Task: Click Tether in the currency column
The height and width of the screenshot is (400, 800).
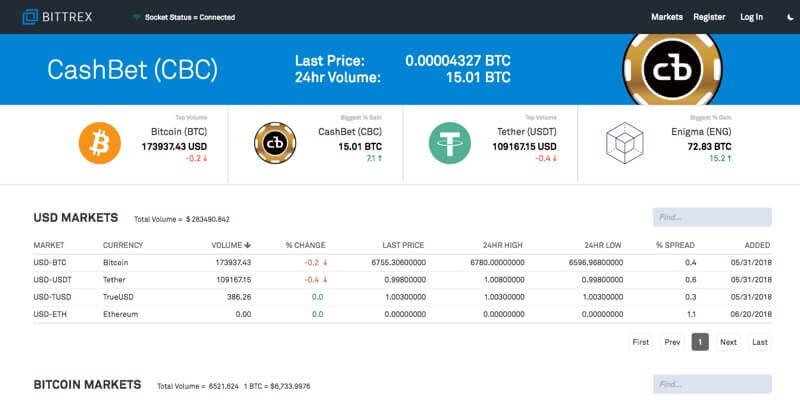Action: point(114,280)
